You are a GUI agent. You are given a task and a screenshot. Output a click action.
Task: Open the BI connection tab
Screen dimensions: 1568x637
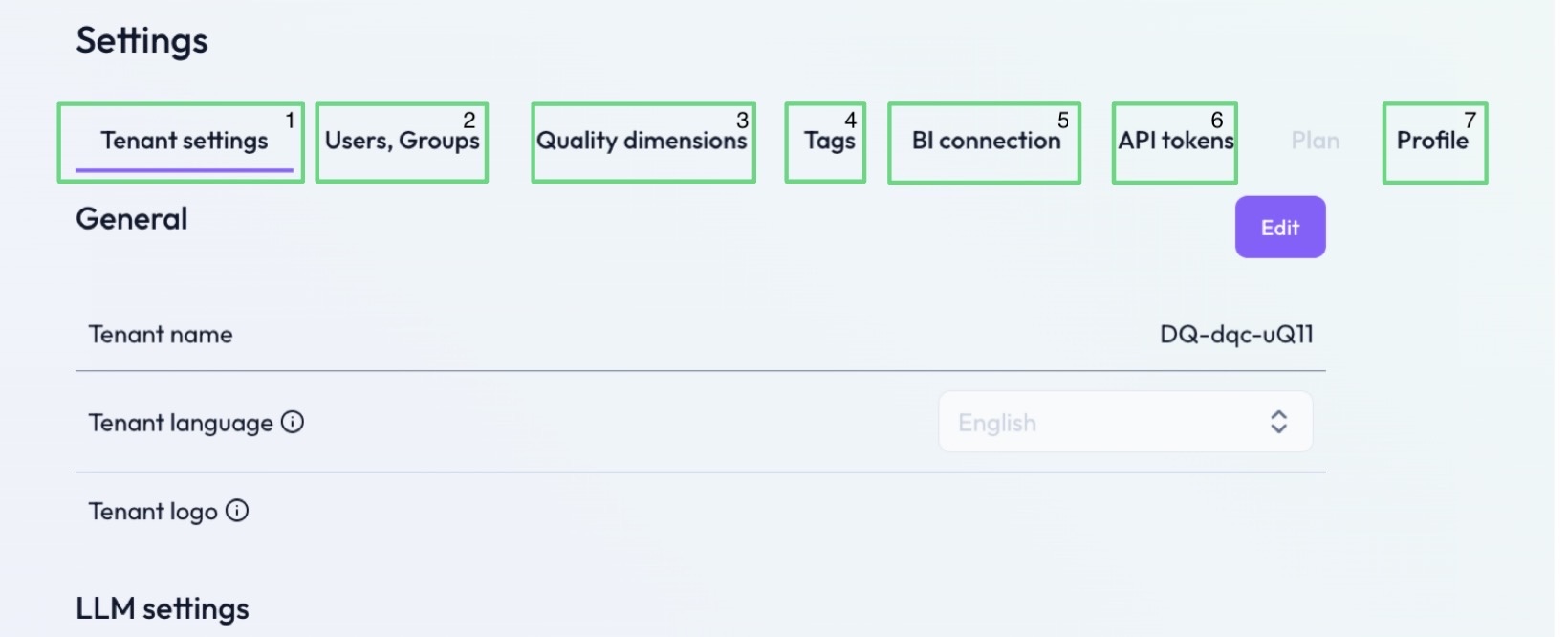coord(986,141)
